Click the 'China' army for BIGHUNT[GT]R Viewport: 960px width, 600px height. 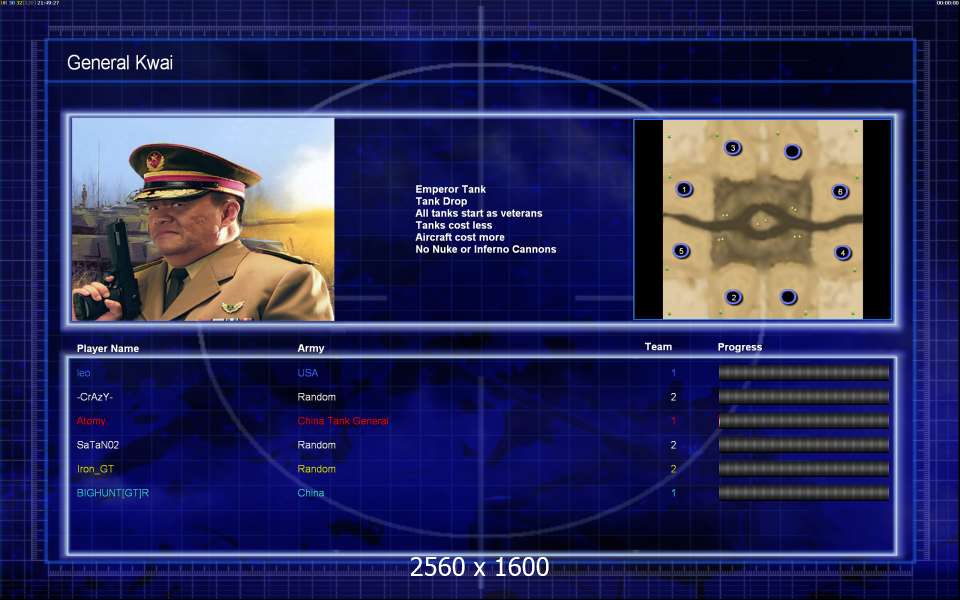pyautogui.click(x=311, y=493)
